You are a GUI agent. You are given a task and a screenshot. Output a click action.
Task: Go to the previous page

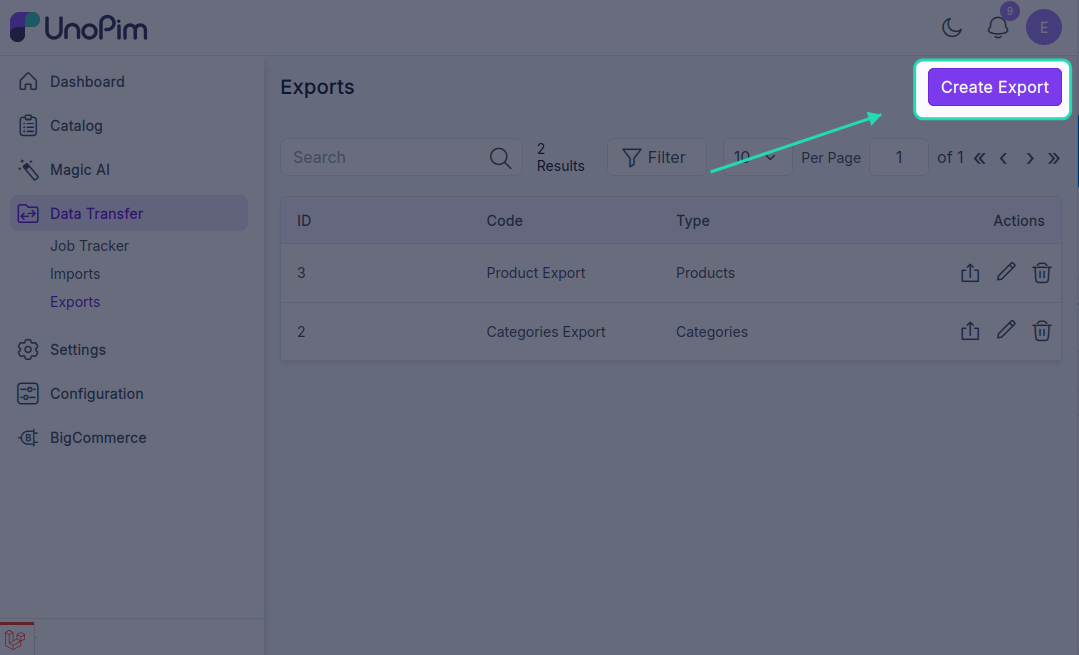click(1003, 158)
